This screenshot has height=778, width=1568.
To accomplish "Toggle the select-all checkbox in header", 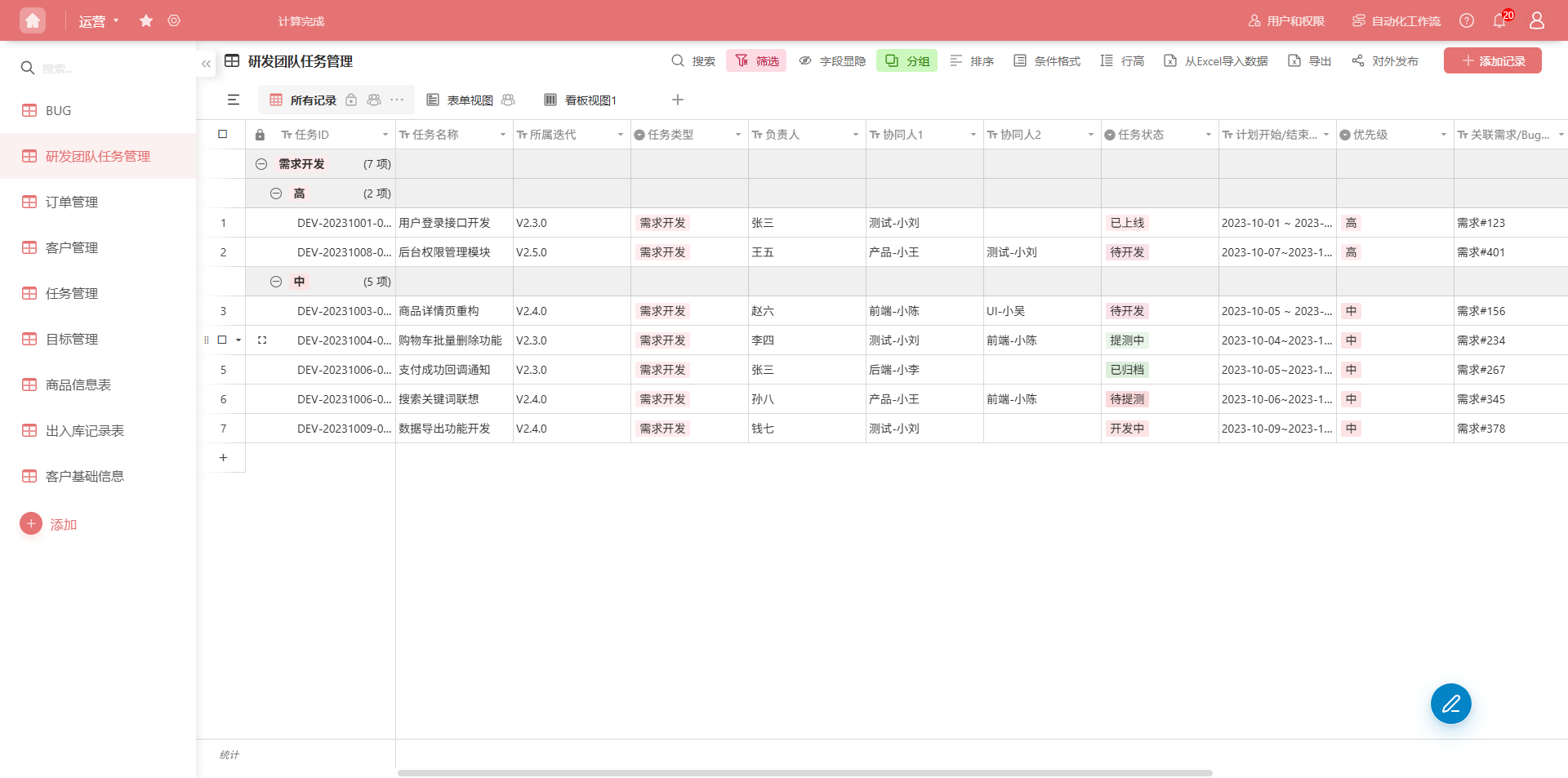I will click(222, 134).
